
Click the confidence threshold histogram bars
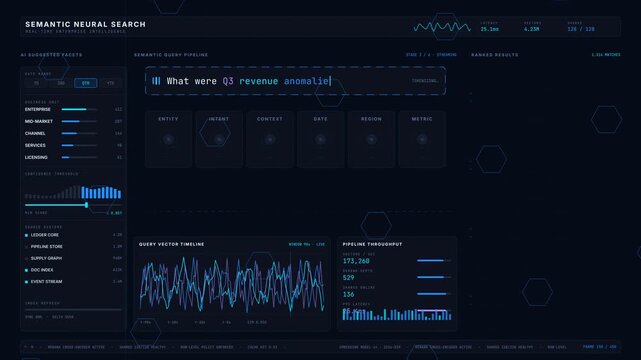tap(73, 192)
